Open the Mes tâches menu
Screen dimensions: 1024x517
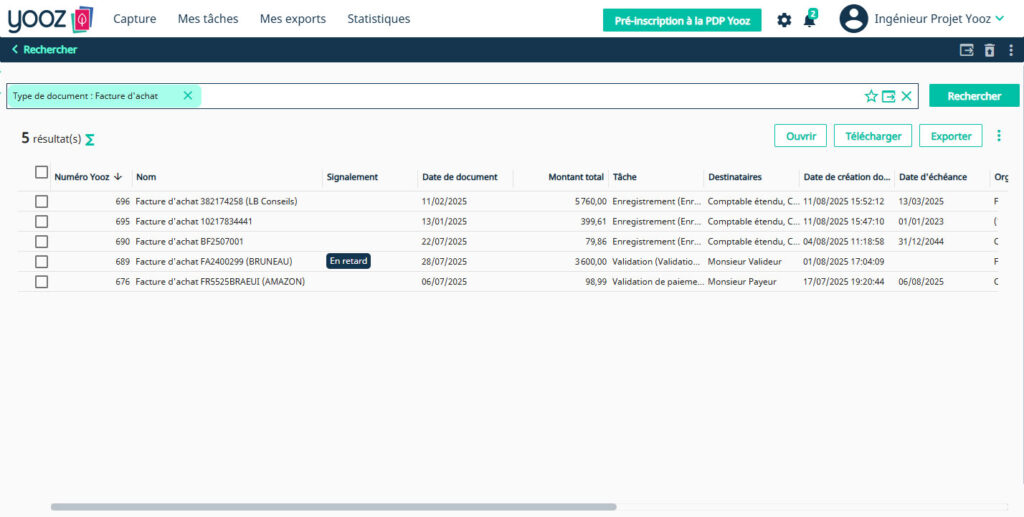[x=208, y=19]
